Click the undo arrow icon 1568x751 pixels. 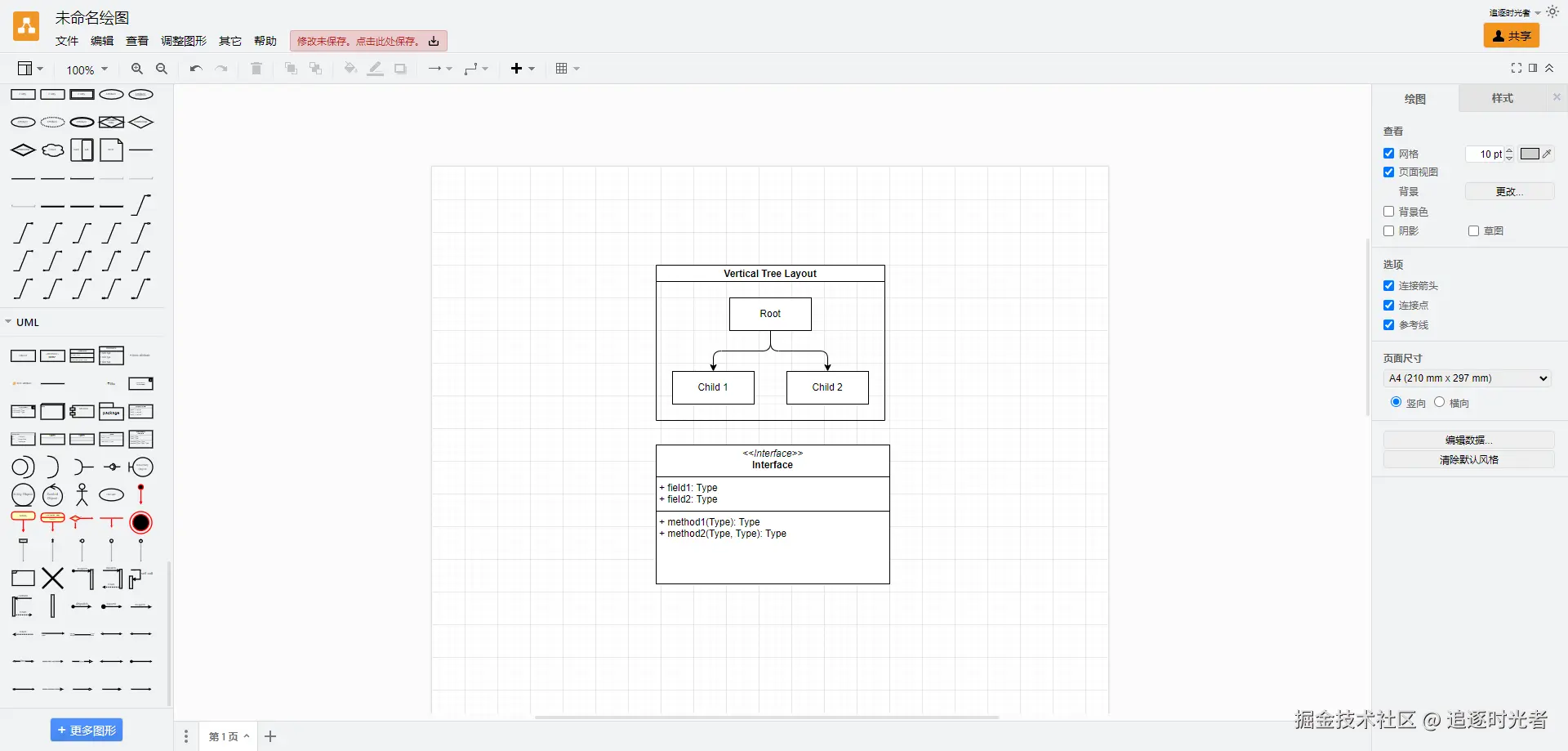point(196,69)
